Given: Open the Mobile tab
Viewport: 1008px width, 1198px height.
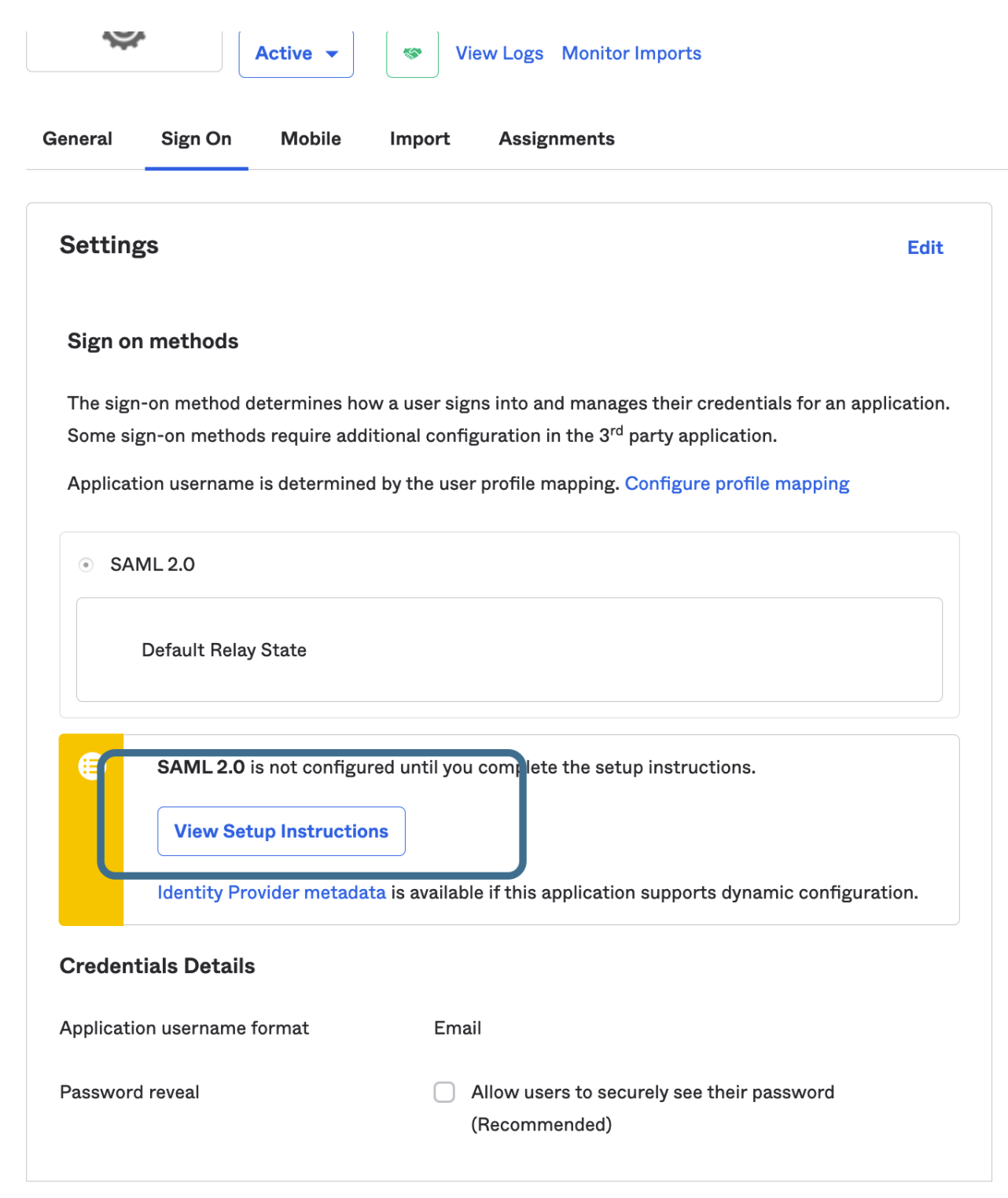Looking at the screenshot, I should [x=311, y=139].
